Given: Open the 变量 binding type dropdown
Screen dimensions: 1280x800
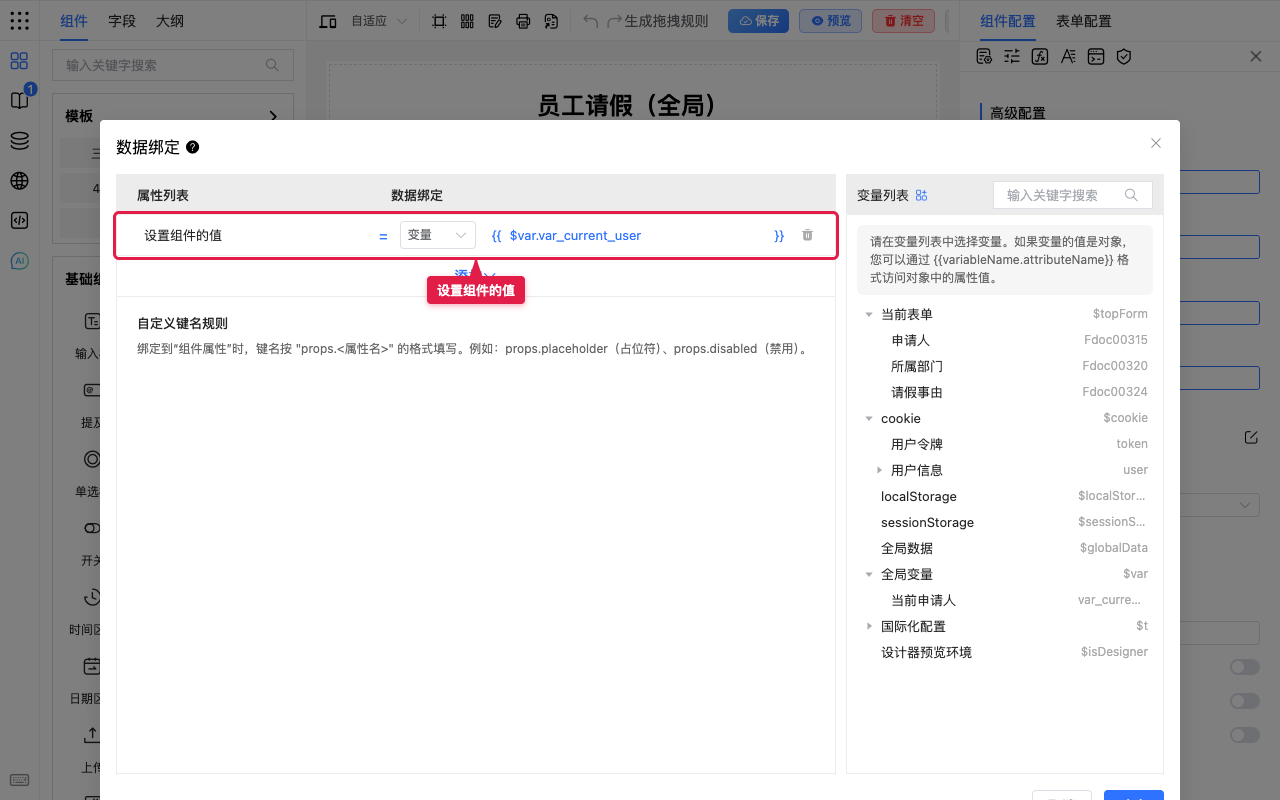Looking at the screenshot, I should point(438,235).
